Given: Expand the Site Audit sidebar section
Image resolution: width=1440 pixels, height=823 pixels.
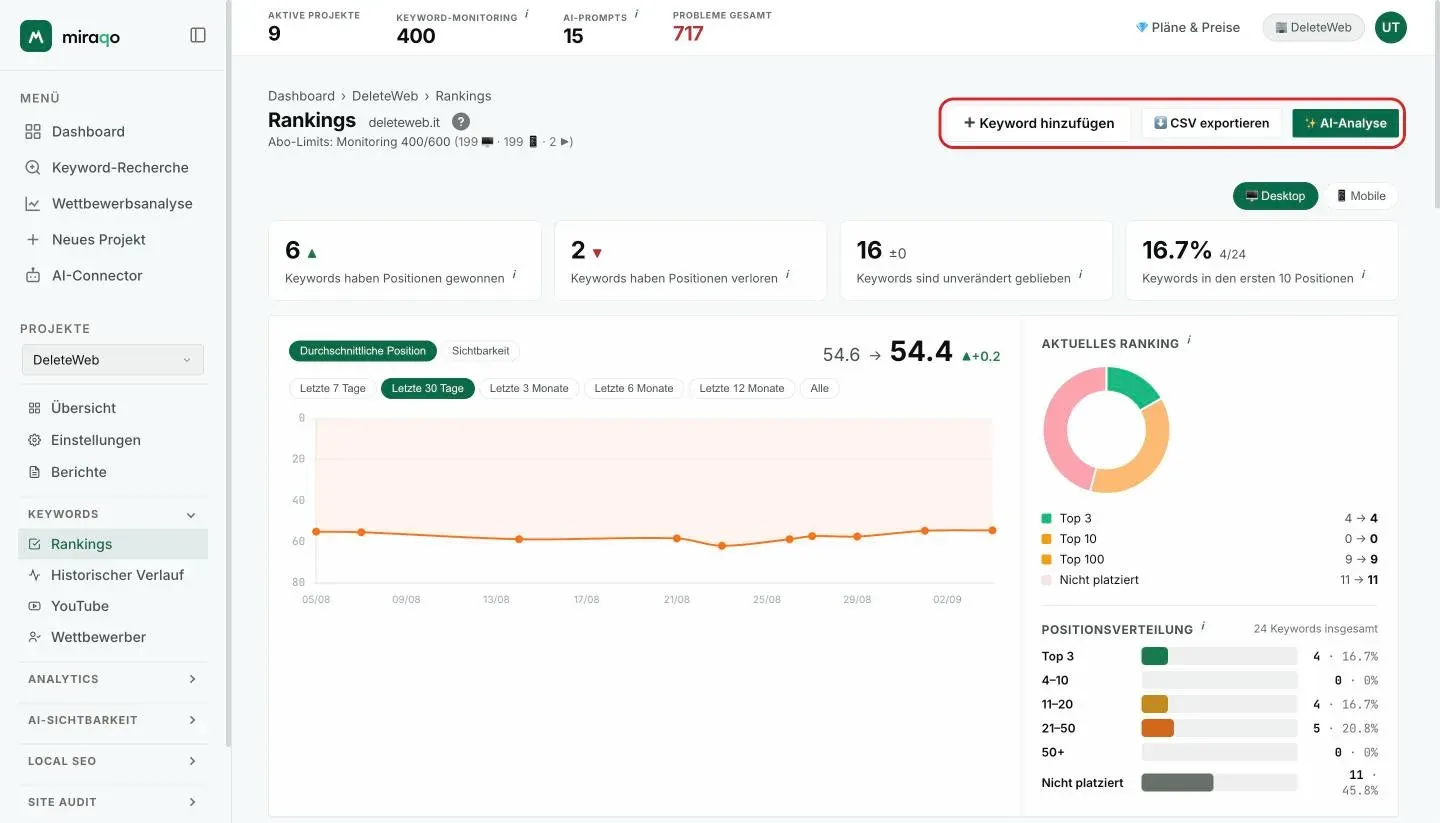Looking at the screenshot, I should [192, 802].
